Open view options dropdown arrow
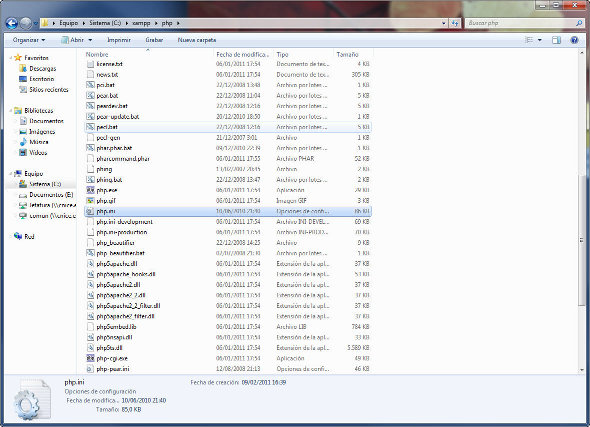The height and width of the screenshot is (427, 590). click(540, 40)
